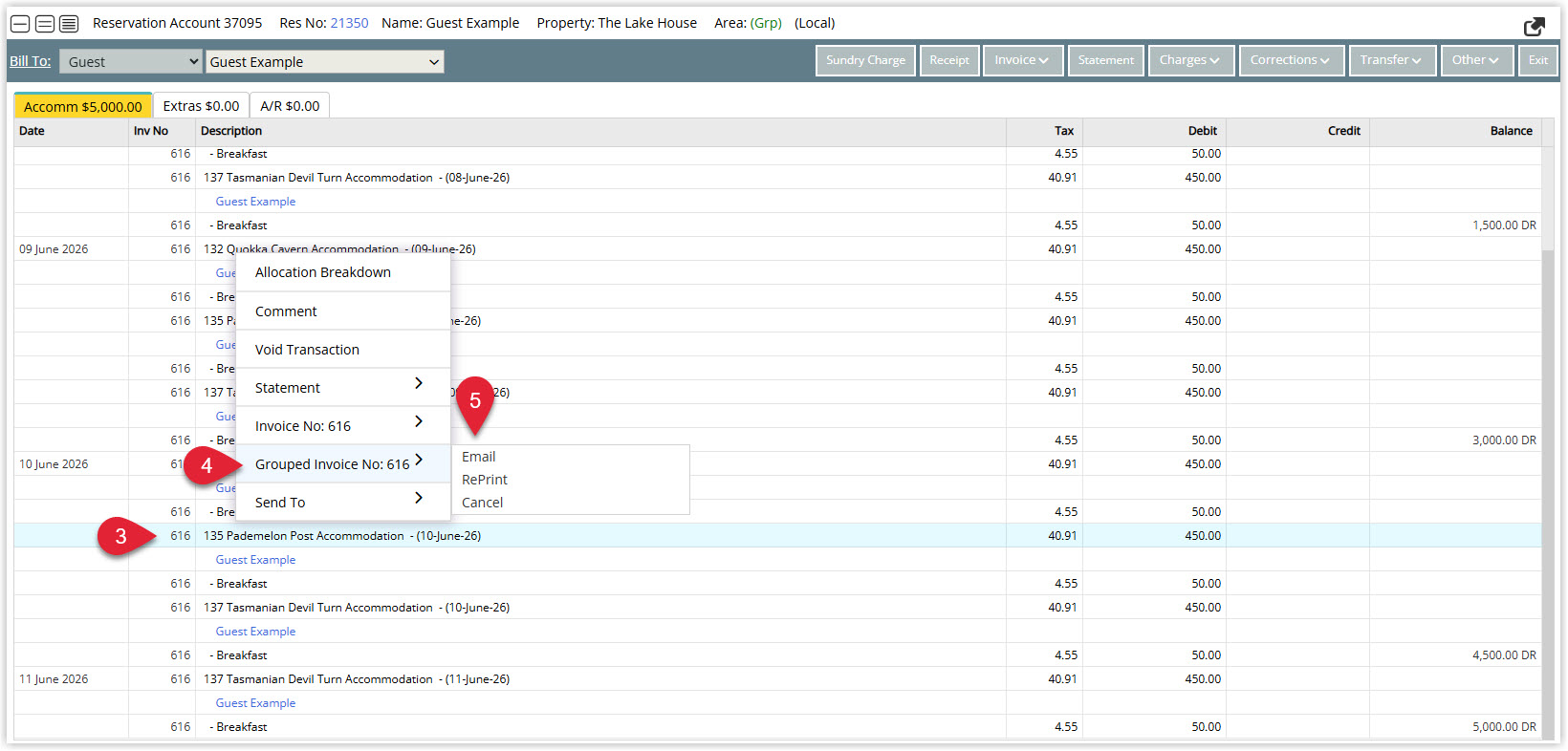Click Guest Example link under the 11-June-26 row
The width and height of the screenshot is (1568, 751).
click(255, 703)
